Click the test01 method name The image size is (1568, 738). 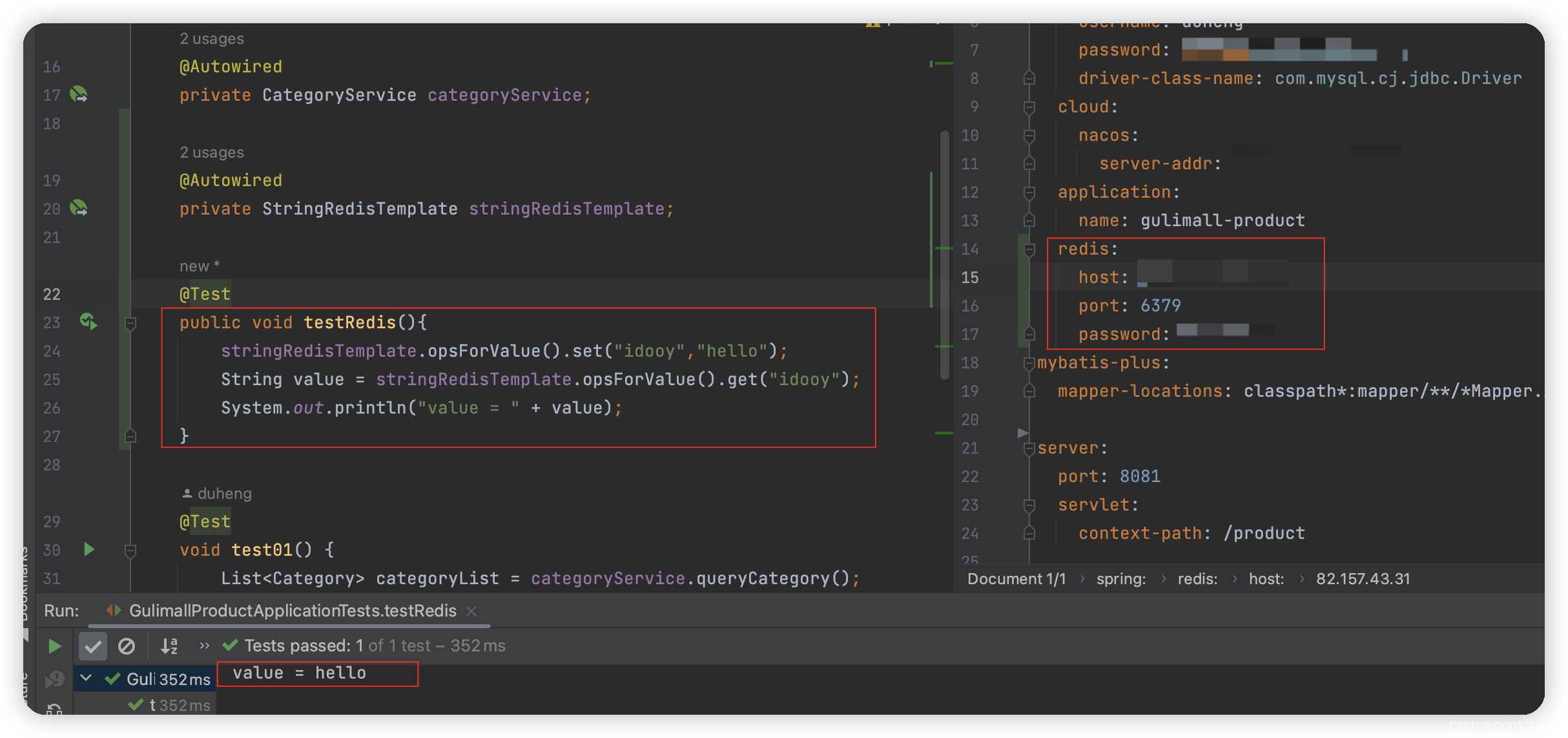coord(262,549)
